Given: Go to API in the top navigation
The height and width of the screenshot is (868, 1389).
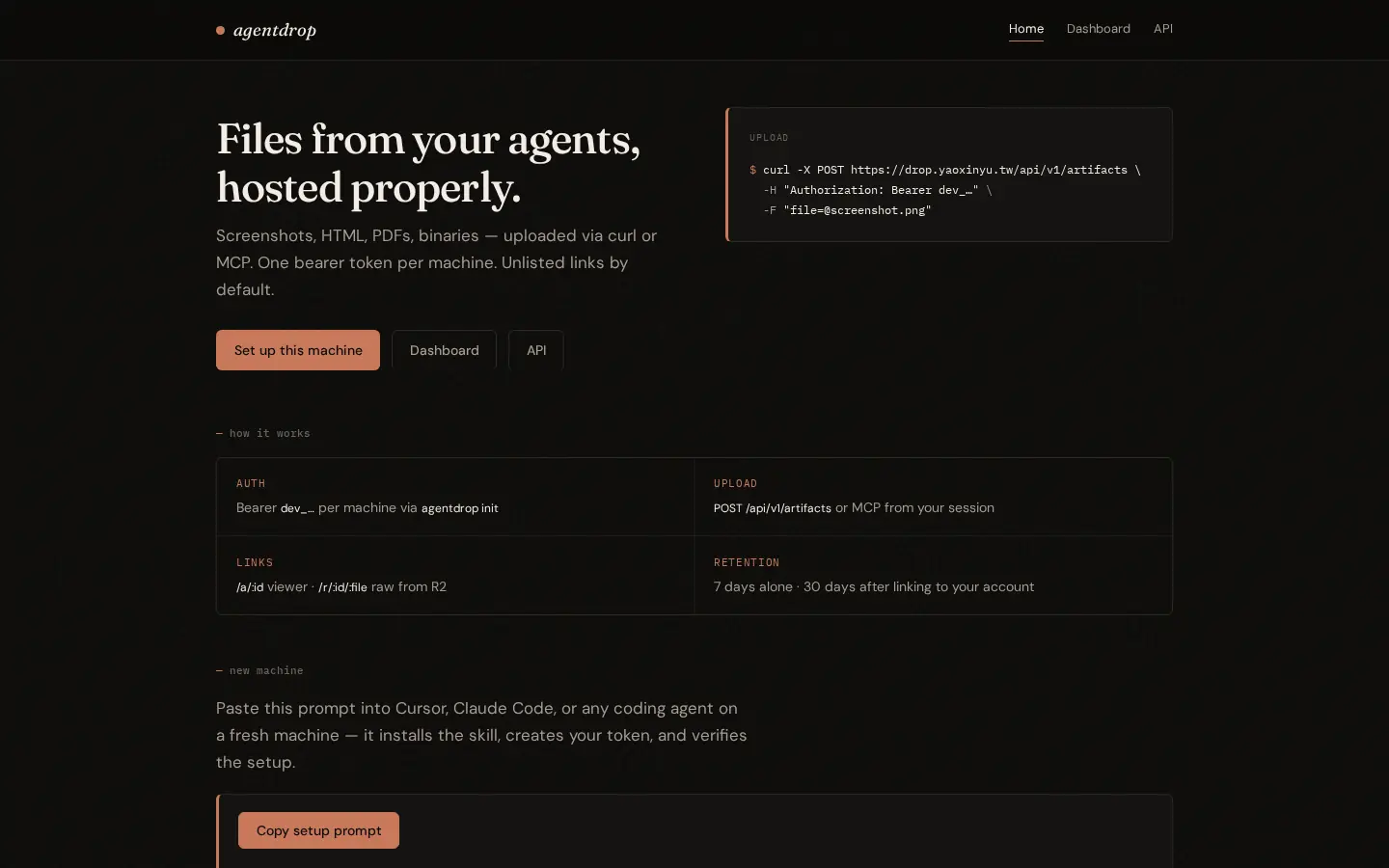Looking at the screenshot, I should coord(1163,29).
